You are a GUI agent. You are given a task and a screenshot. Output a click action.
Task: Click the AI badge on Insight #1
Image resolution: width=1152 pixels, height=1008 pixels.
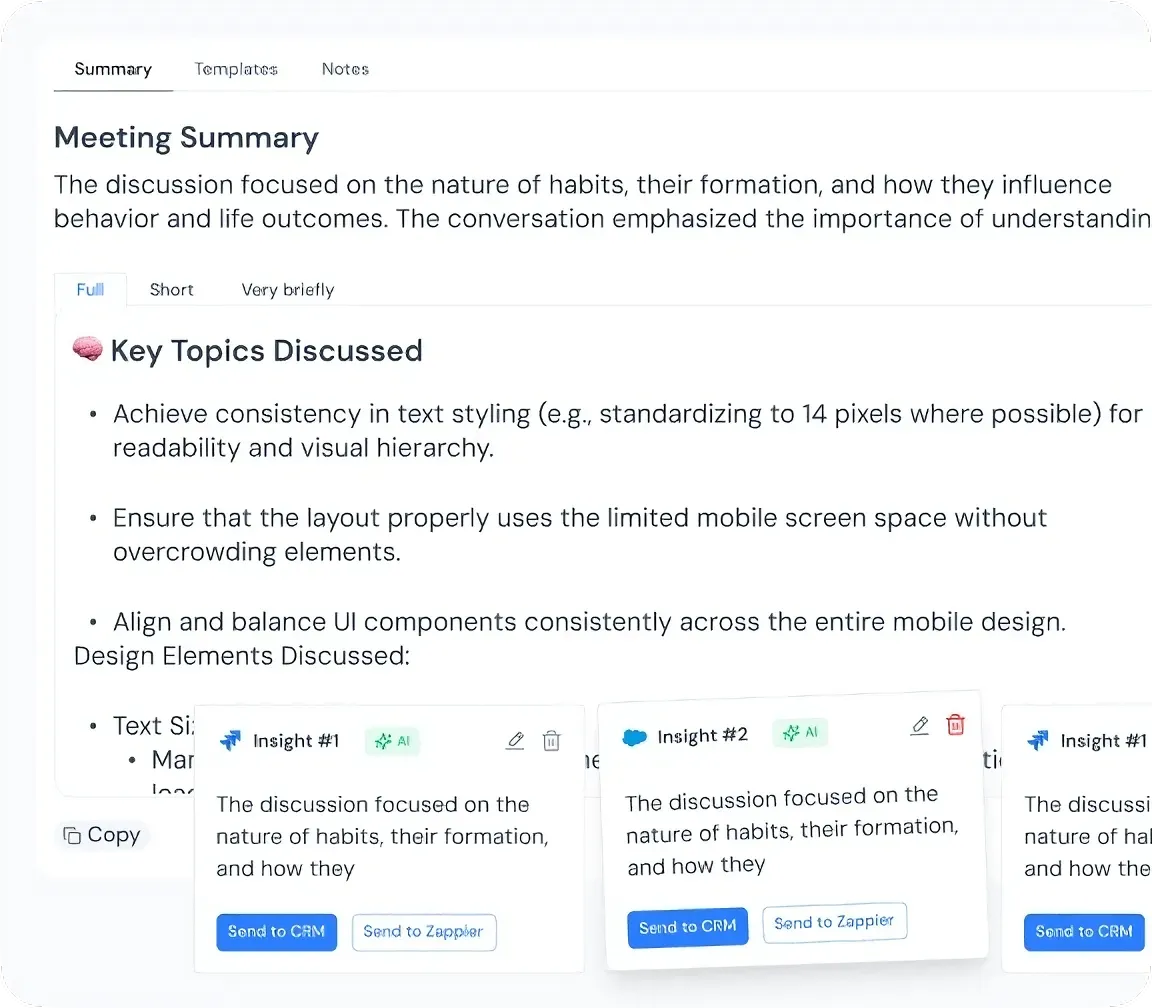tap(392, 741)
